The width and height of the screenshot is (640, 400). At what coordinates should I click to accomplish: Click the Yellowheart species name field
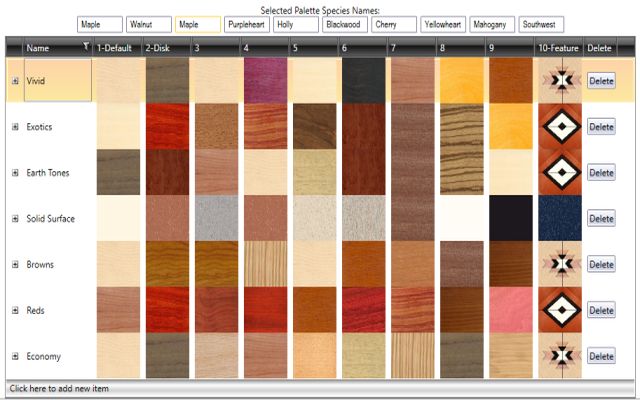tap(442, 24)
